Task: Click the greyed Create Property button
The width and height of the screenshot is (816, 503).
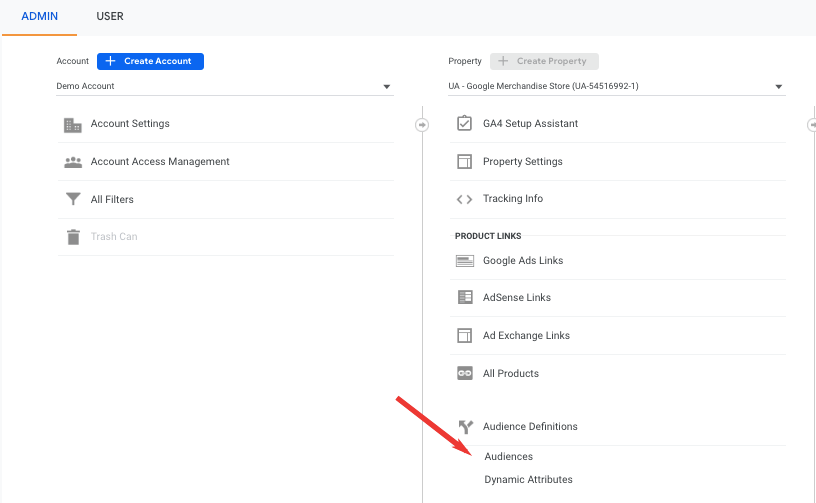Action: [544, 61]
